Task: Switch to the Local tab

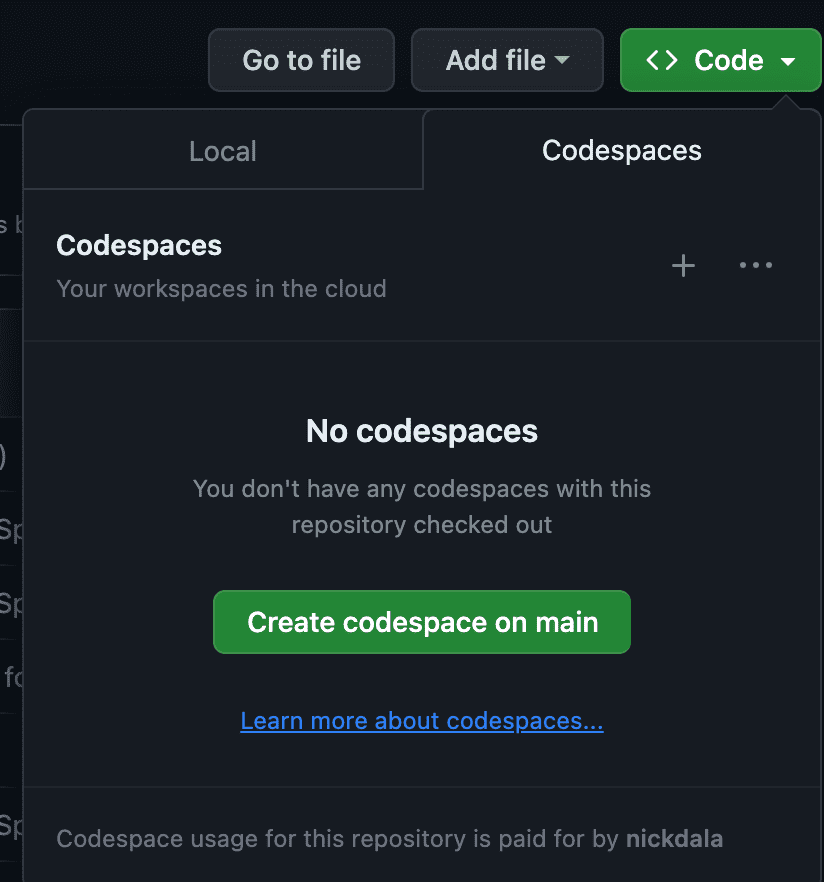Action: click(223, 151)
